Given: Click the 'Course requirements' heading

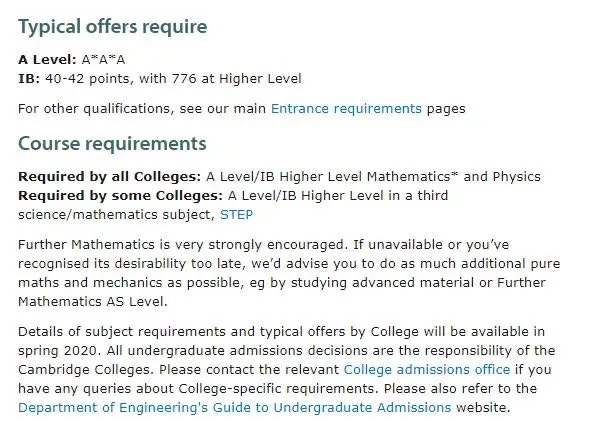Looking at the screenshot, I should (112, 144).
